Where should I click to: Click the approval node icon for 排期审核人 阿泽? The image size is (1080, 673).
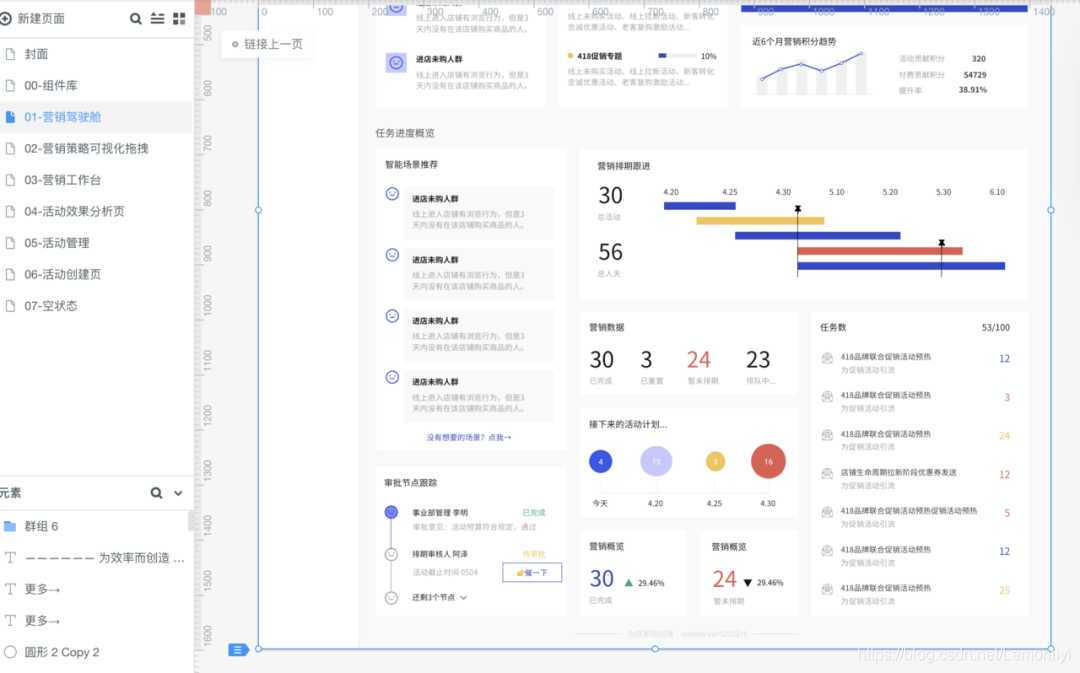(x=391, y=554)
